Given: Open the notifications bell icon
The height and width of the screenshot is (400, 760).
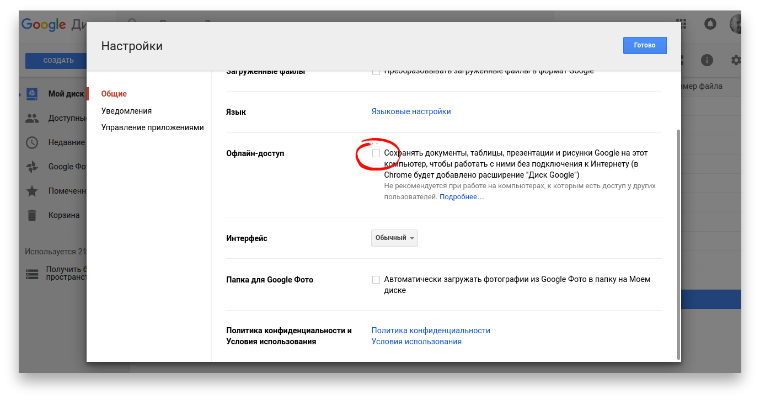Looking at the screenshot, I should 710,24.
